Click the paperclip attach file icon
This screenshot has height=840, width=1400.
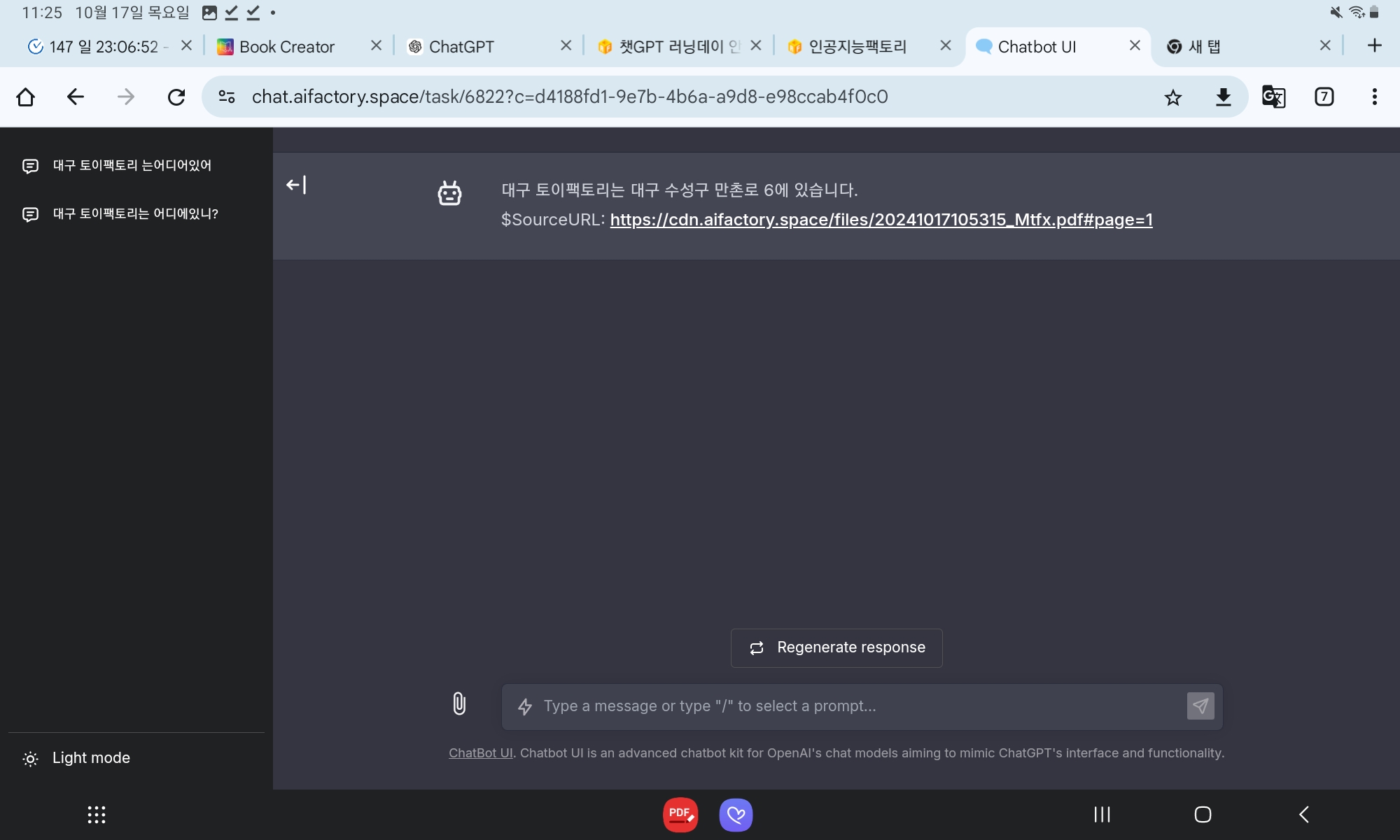pyautogui.click(x=459, y=703)
